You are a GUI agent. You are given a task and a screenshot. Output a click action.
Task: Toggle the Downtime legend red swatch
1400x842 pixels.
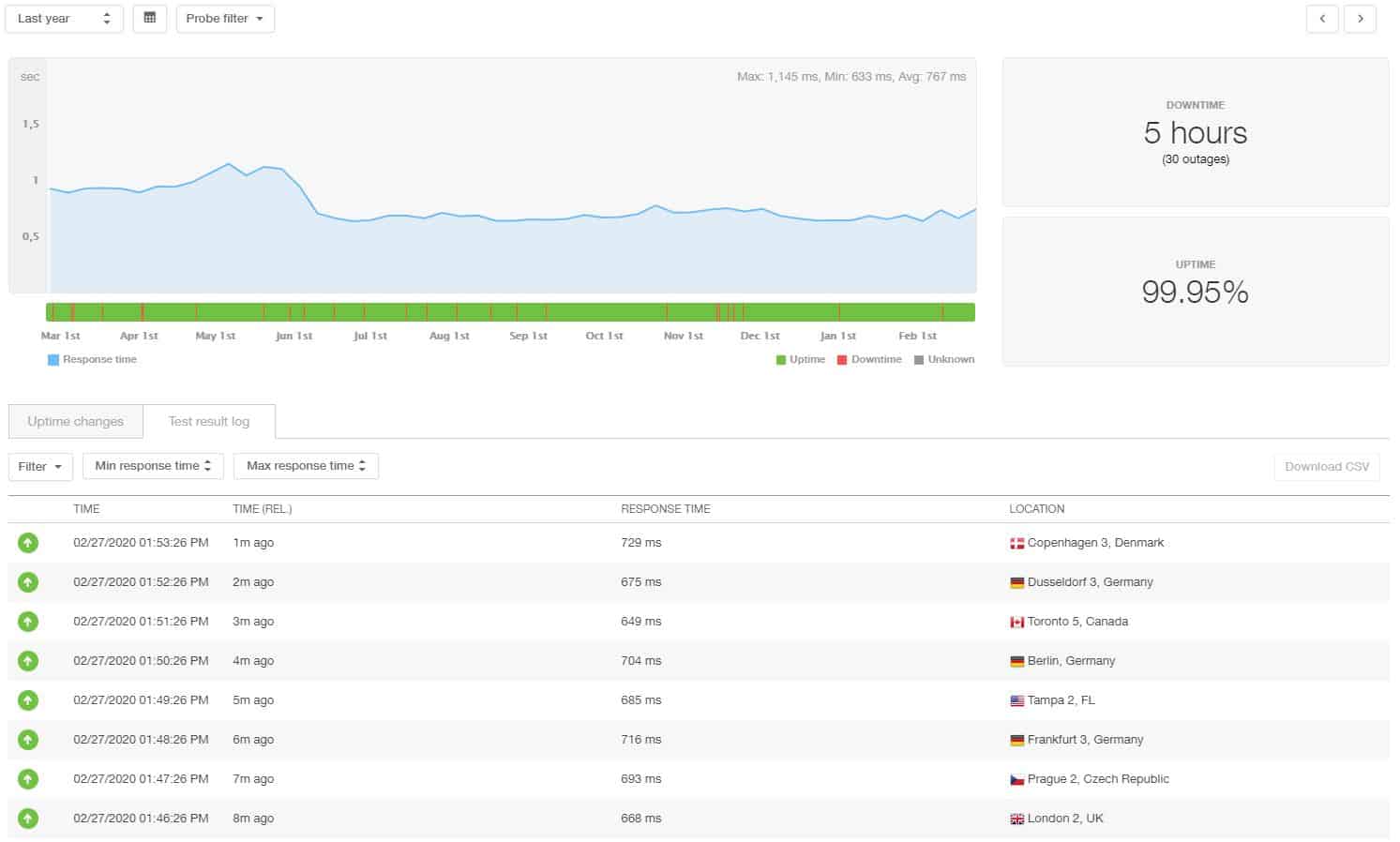(x=842, y=360)
